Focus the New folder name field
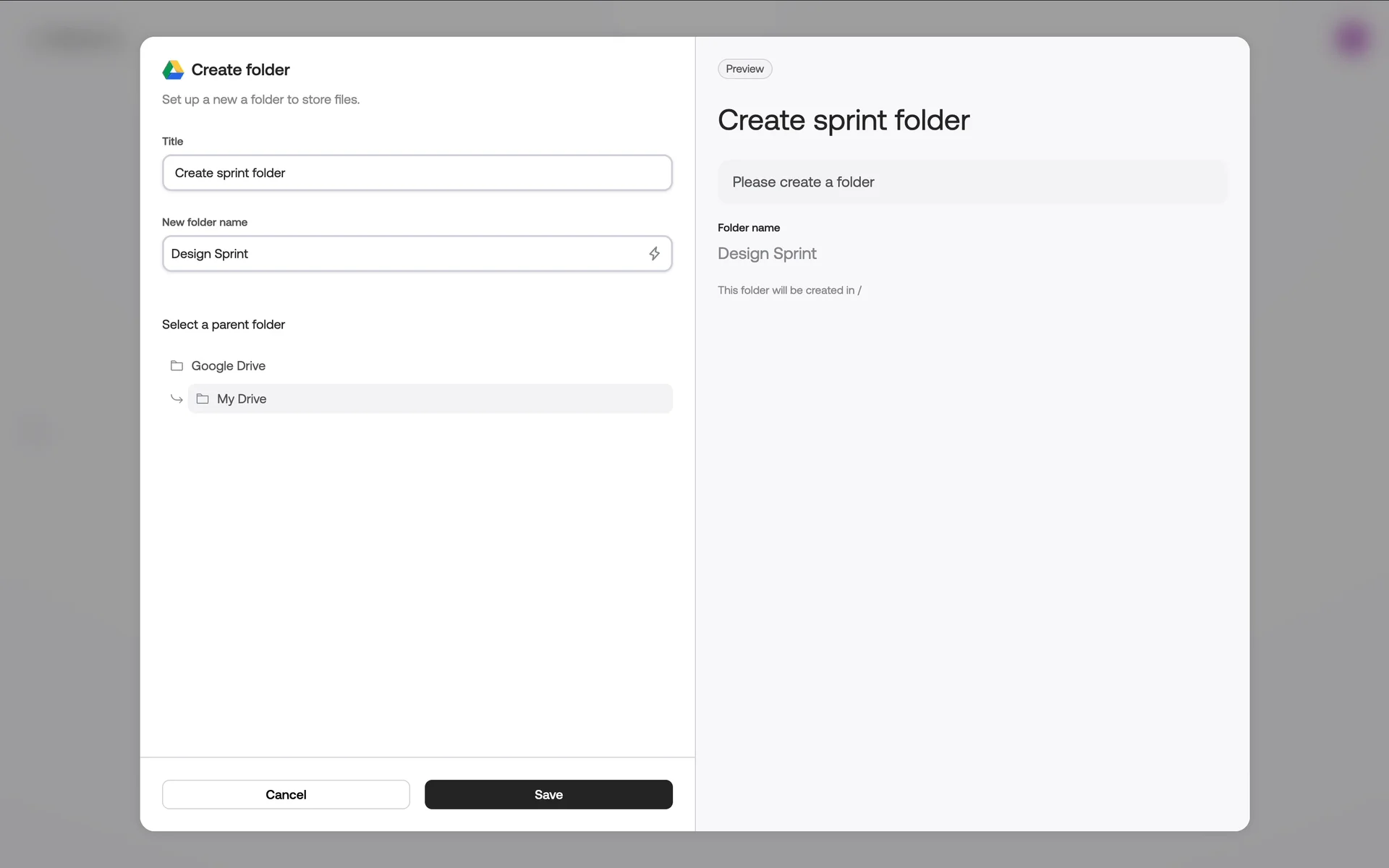This screenshot has width=1389, height=868. click(x=405, y=254)
